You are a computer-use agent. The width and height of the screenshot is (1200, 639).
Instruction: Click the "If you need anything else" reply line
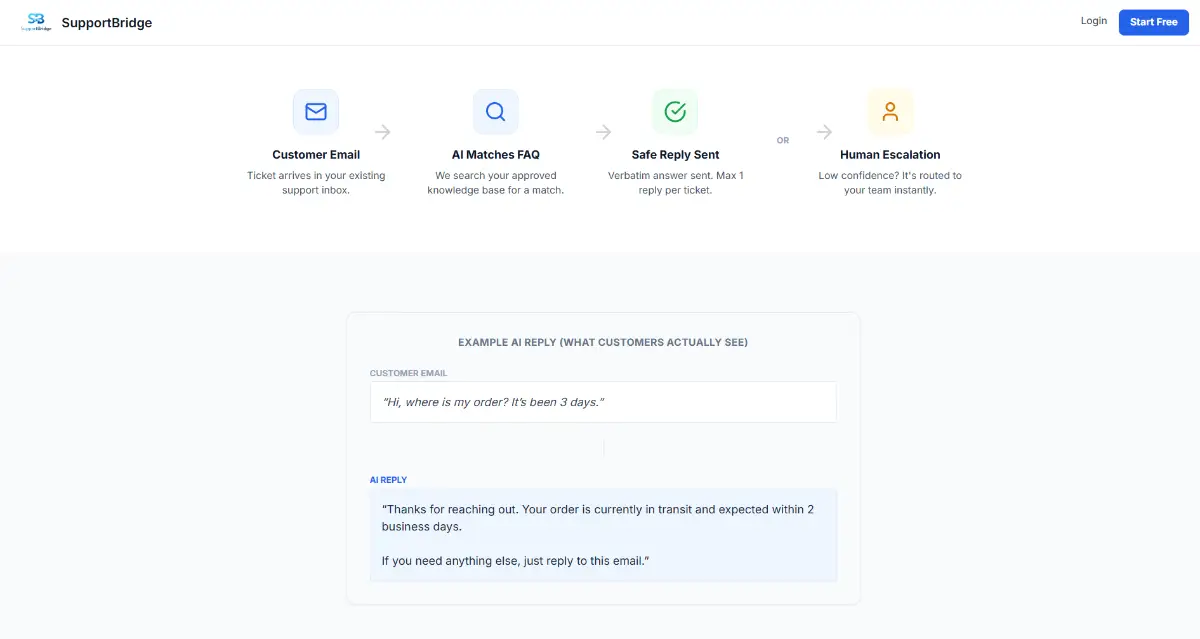[x=516, y=561]
